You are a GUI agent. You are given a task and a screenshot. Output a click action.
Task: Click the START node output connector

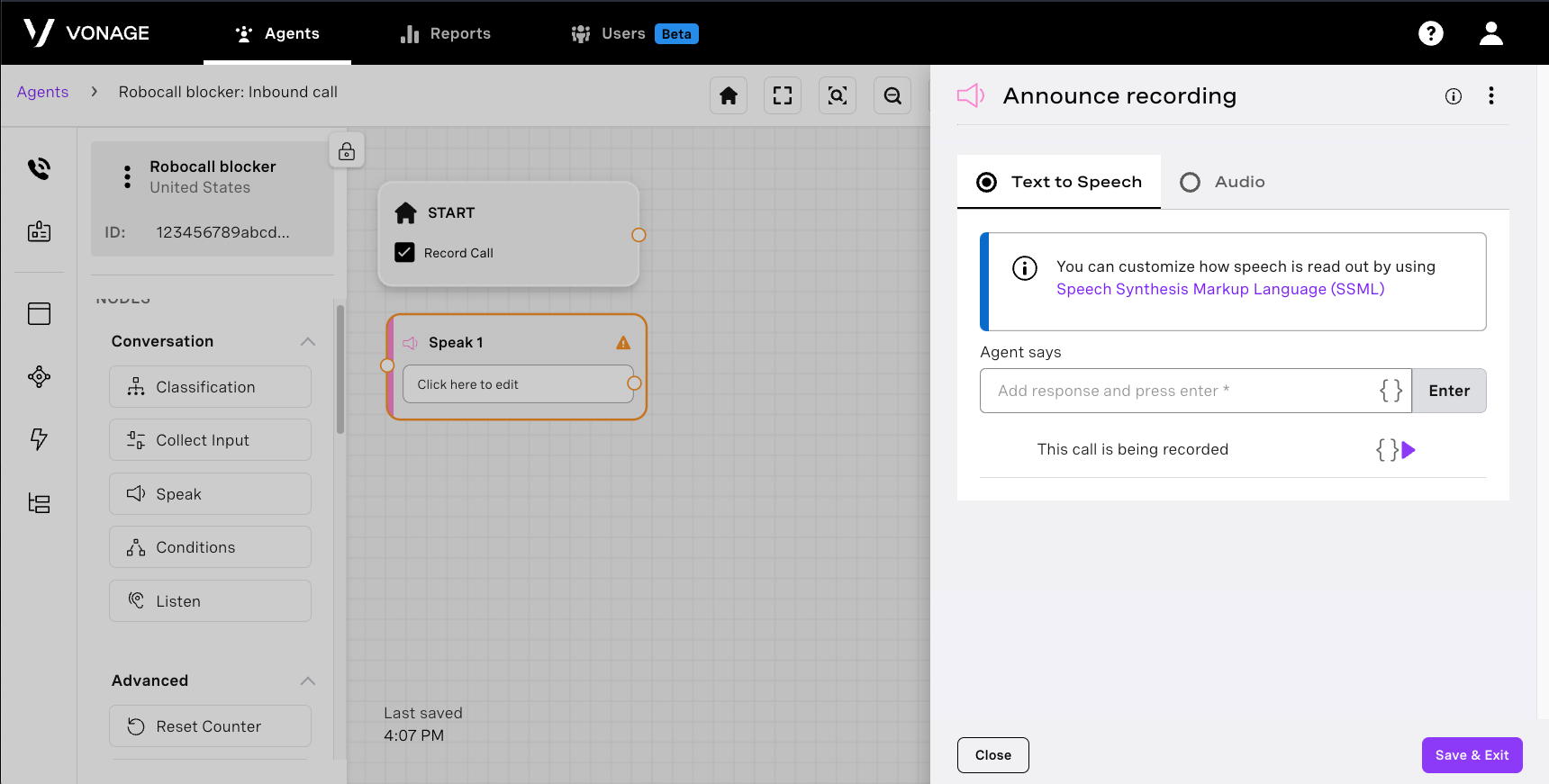[639, 235]
